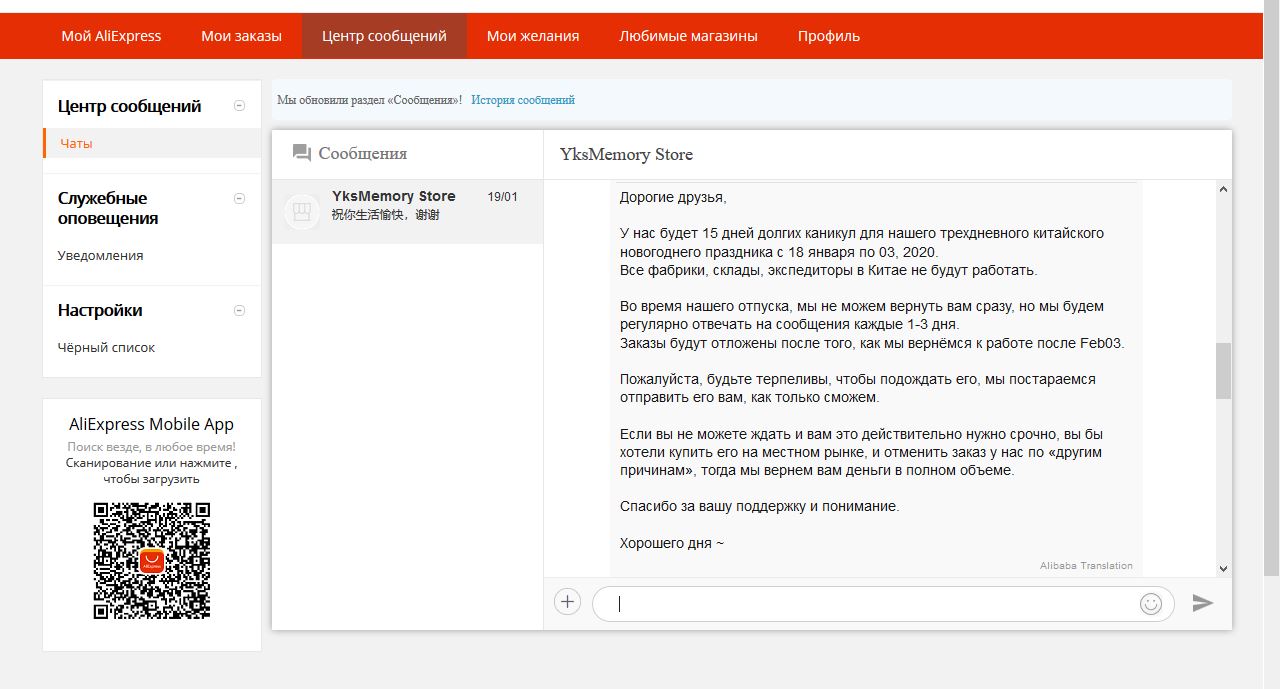Select the Центр сообщений tab
The height and width of the screenshot is (689, 1280).
(384, 36)
